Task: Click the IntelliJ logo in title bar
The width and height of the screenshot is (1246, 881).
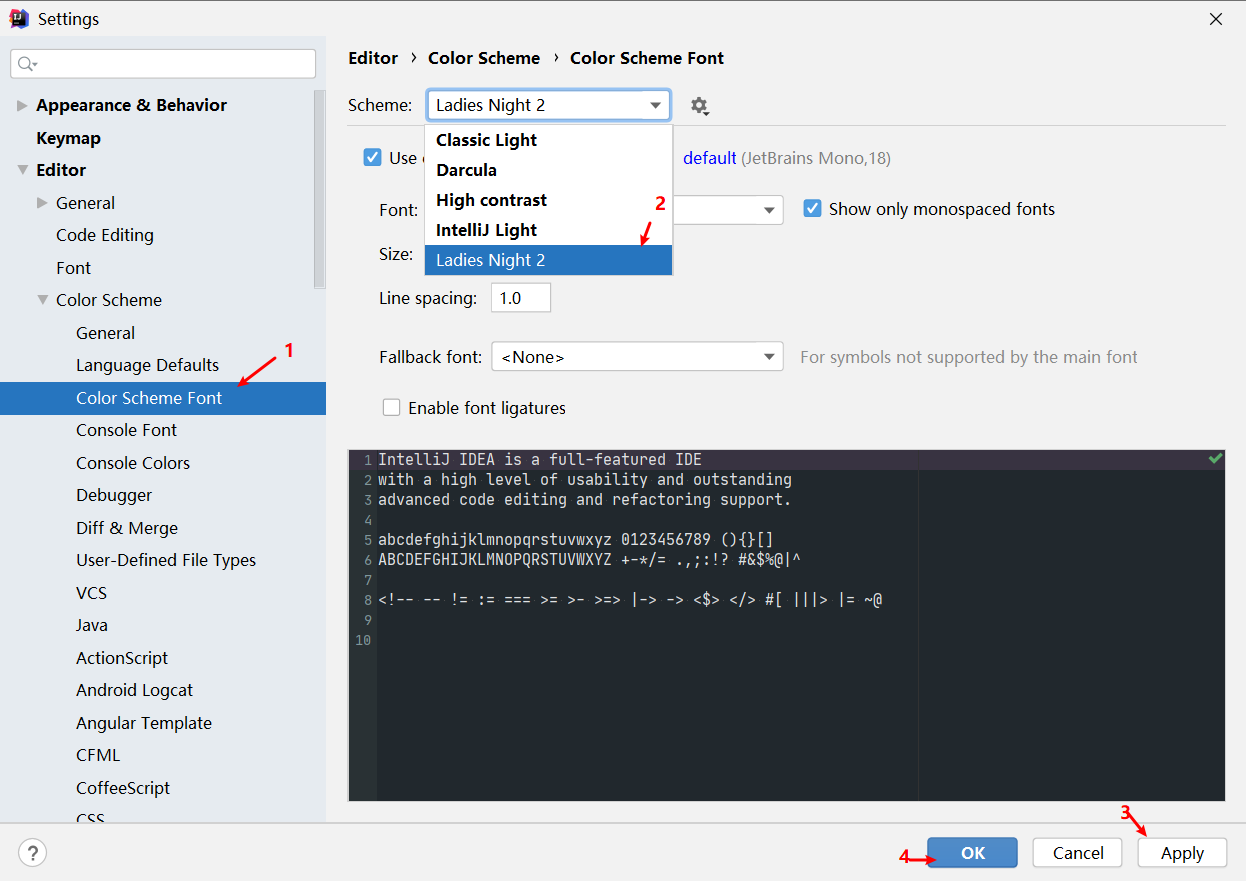Action: click(x=20, y=18)
